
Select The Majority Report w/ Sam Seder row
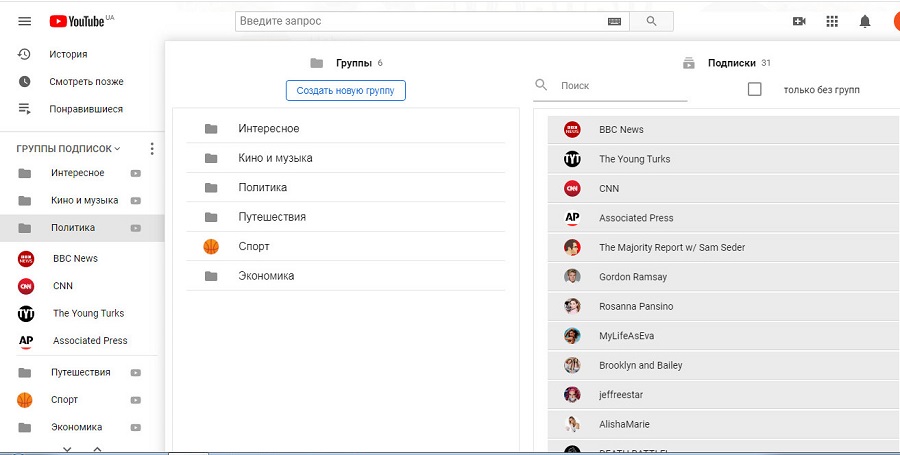click(723, 247)
